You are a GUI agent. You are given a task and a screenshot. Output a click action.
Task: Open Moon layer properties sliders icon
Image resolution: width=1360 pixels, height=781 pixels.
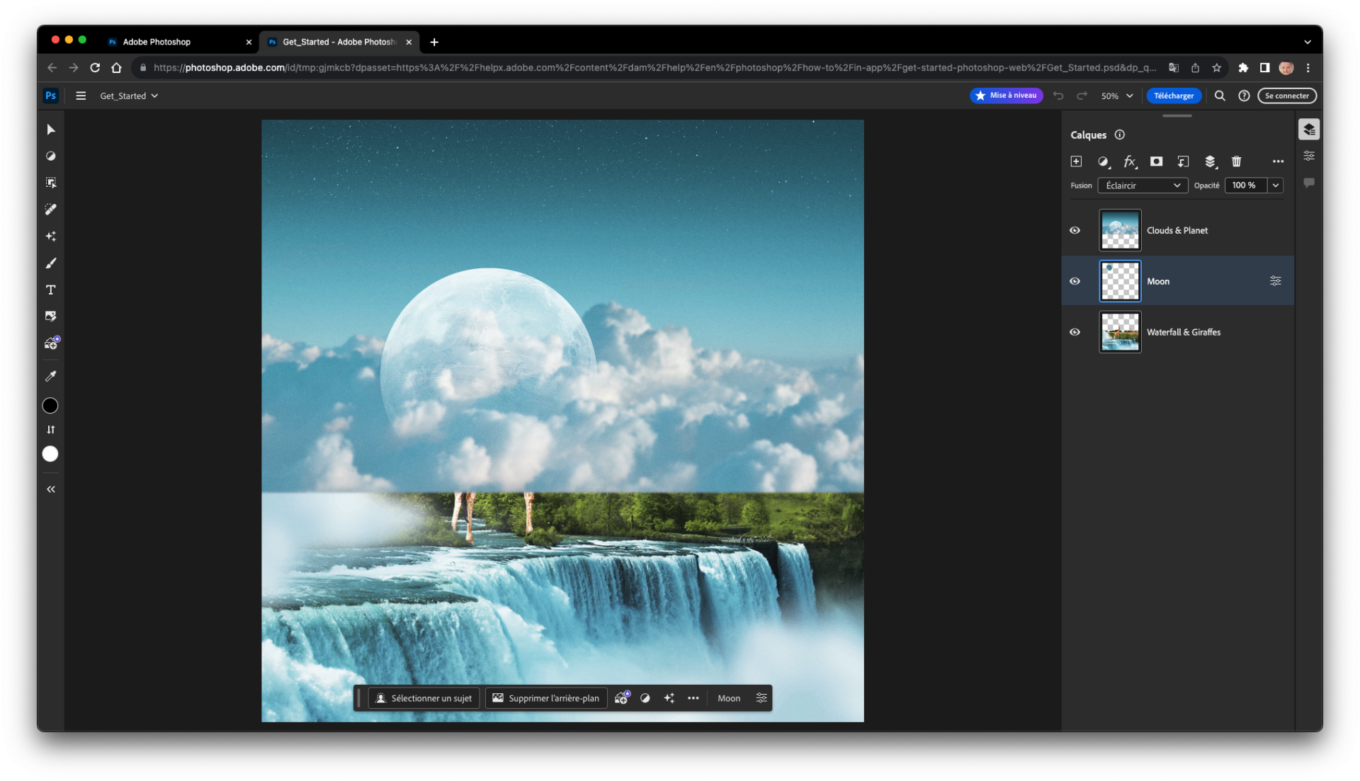point(1275,281)
